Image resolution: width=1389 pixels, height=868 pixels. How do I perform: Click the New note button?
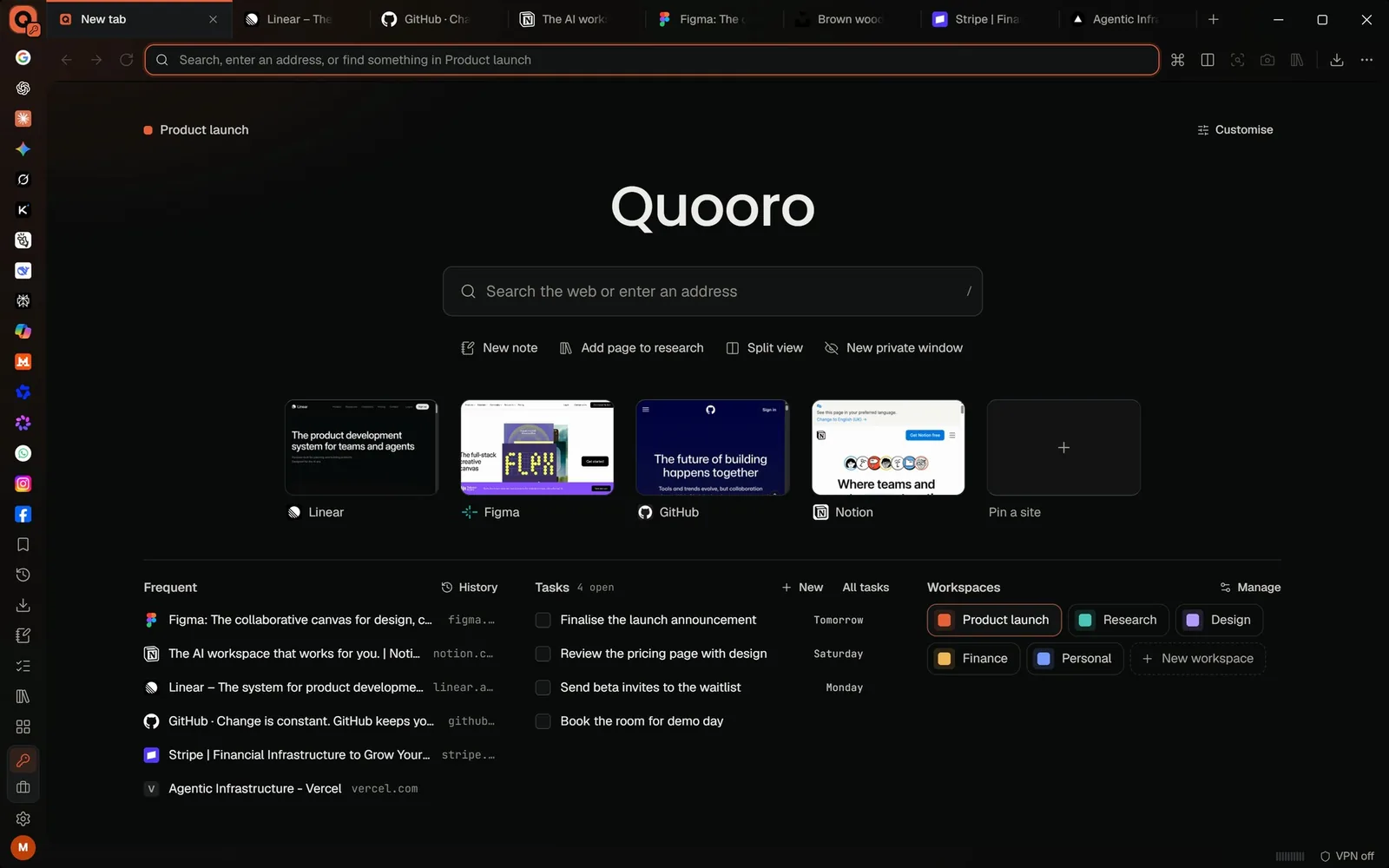click(x=499, y=348)
